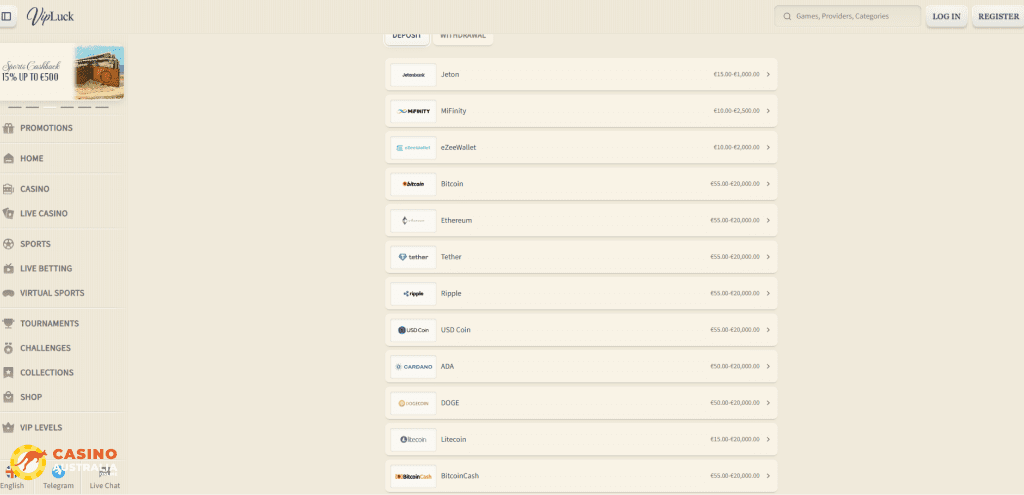Open Collections in the sidebar
Viewport: 1024px width, 495px height.
pyautogui.click(x=47, y=372)
